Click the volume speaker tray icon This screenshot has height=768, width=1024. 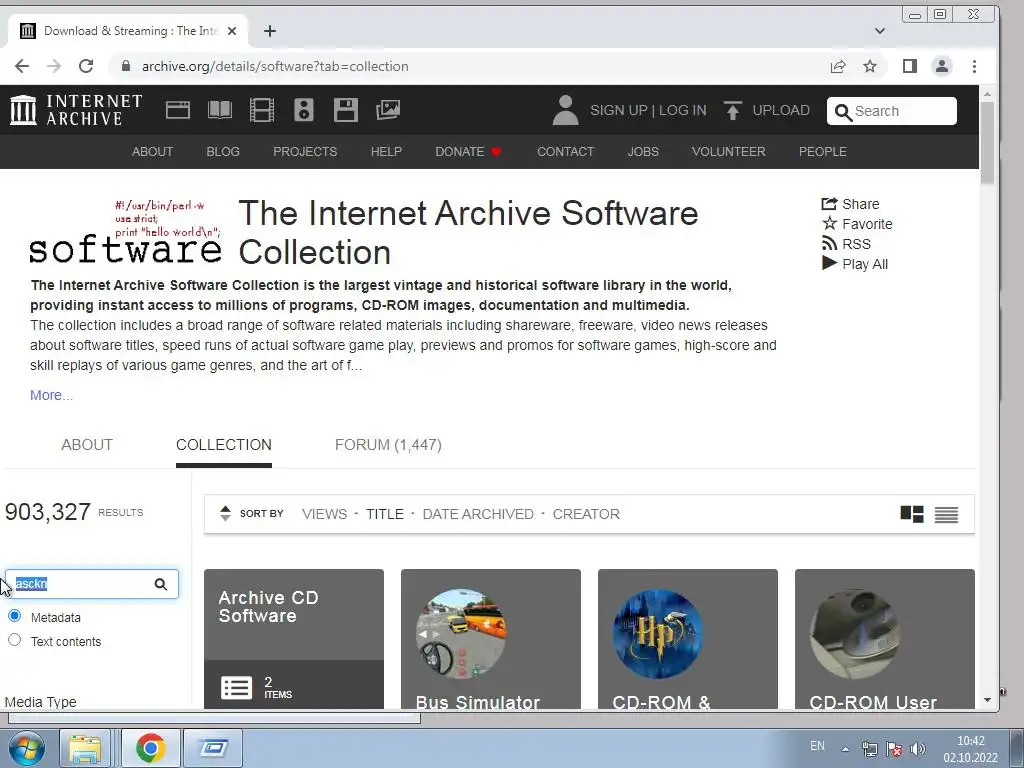click(x=918, y=749)
